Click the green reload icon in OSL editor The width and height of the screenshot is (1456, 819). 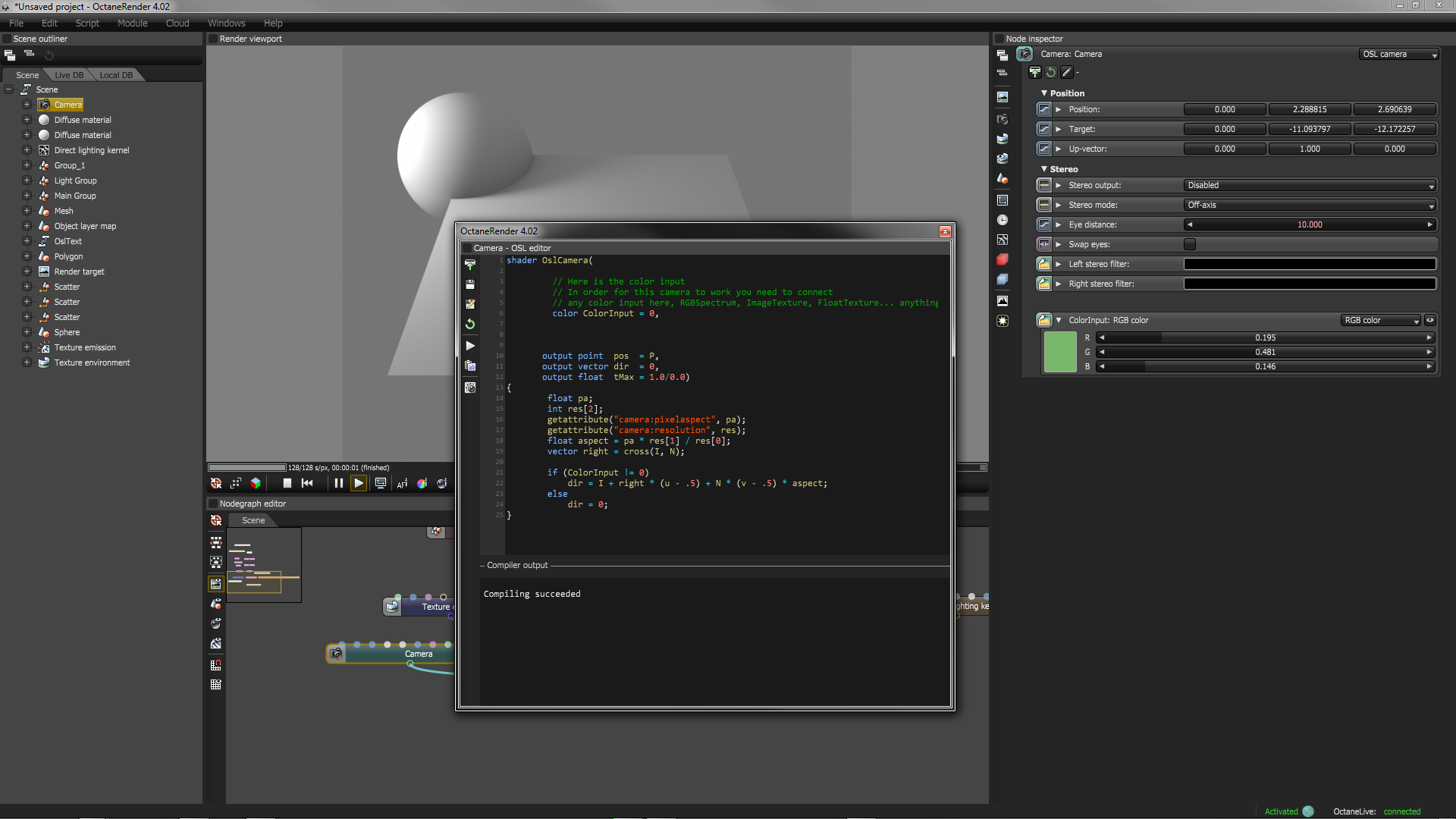pyautogui.click(x=470, y=324)
